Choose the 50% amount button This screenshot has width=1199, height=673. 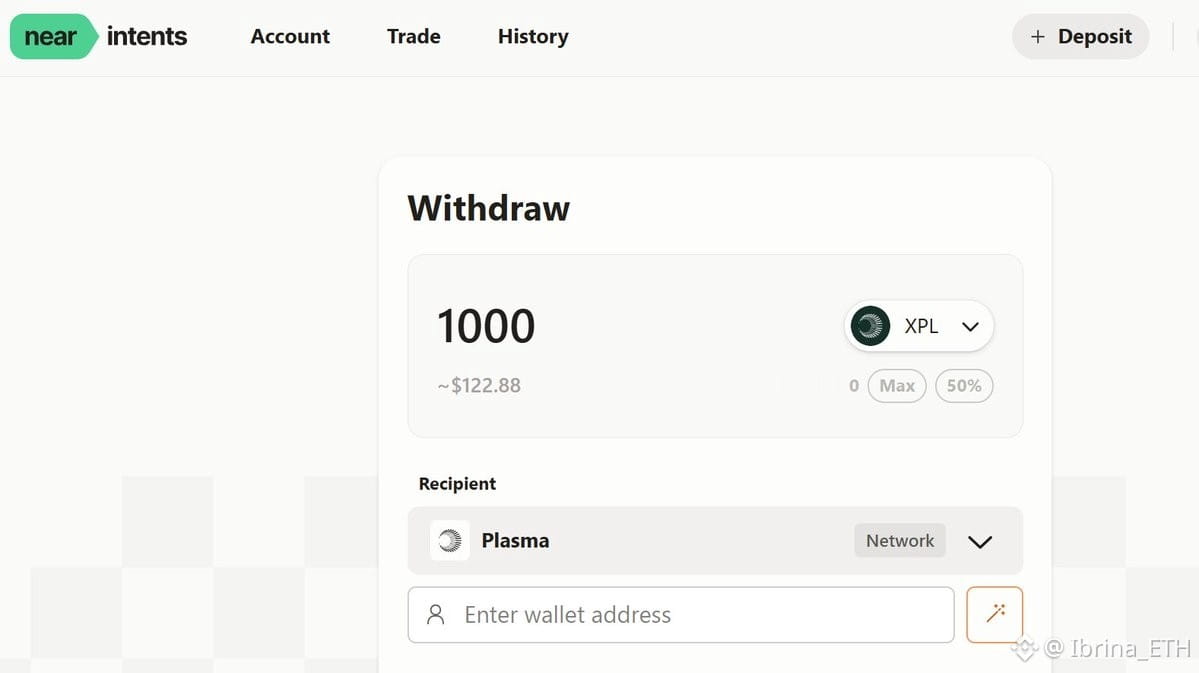click(x=964, y=386)
